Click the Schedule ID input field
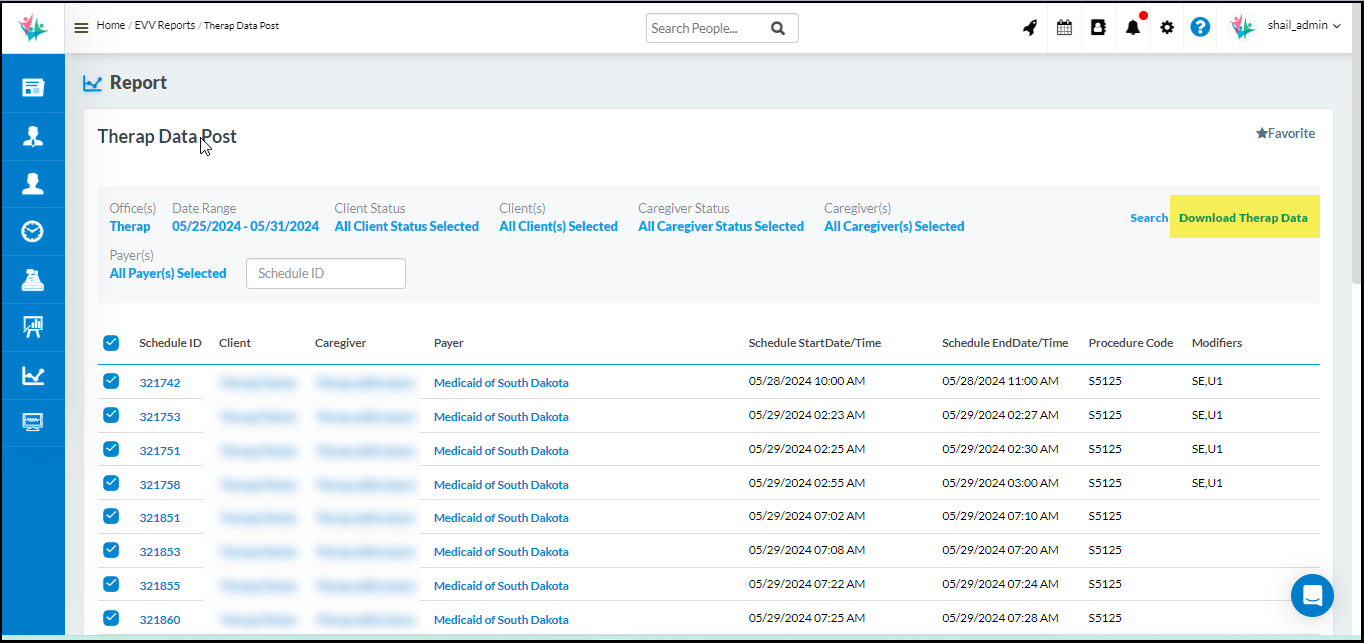This screenshot has height=643, width=1364. 326,273
